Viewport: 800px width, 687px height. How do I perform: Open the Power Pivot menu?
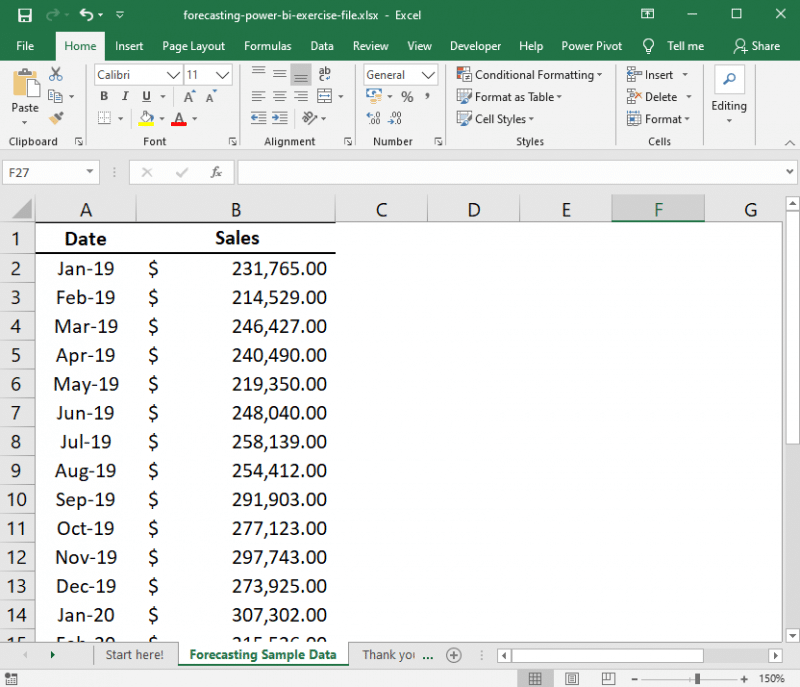point(591,45)
